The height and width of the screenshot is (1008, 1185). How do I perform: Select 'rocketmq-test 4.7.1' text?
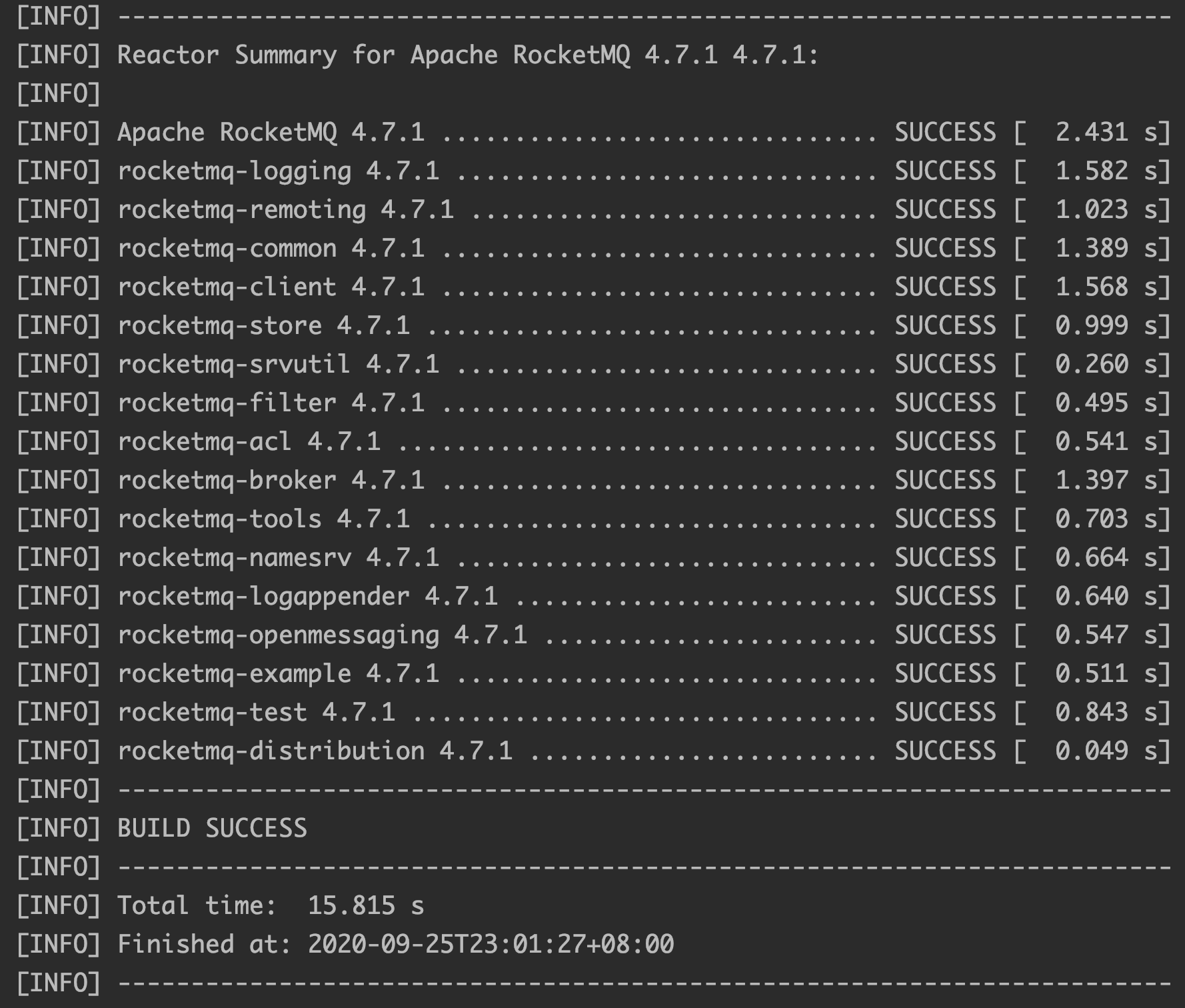tap(256, 713)
